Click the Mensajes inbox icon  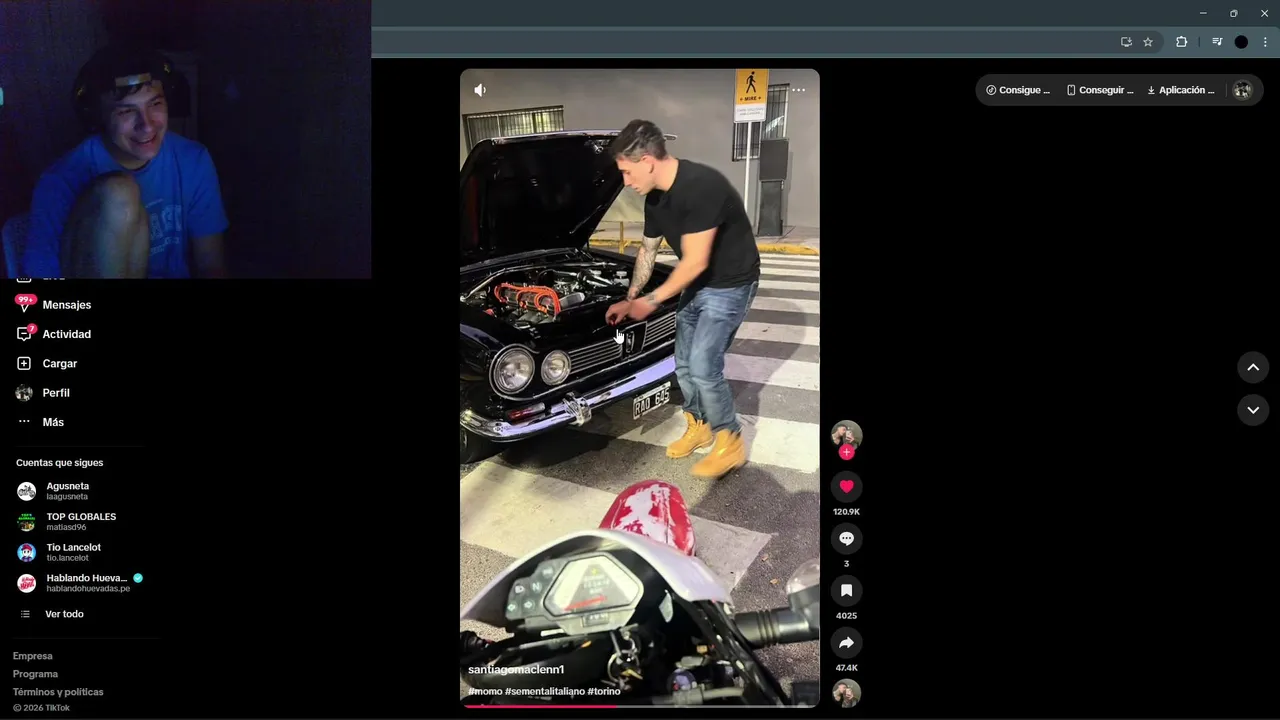(x=24, y=304)
